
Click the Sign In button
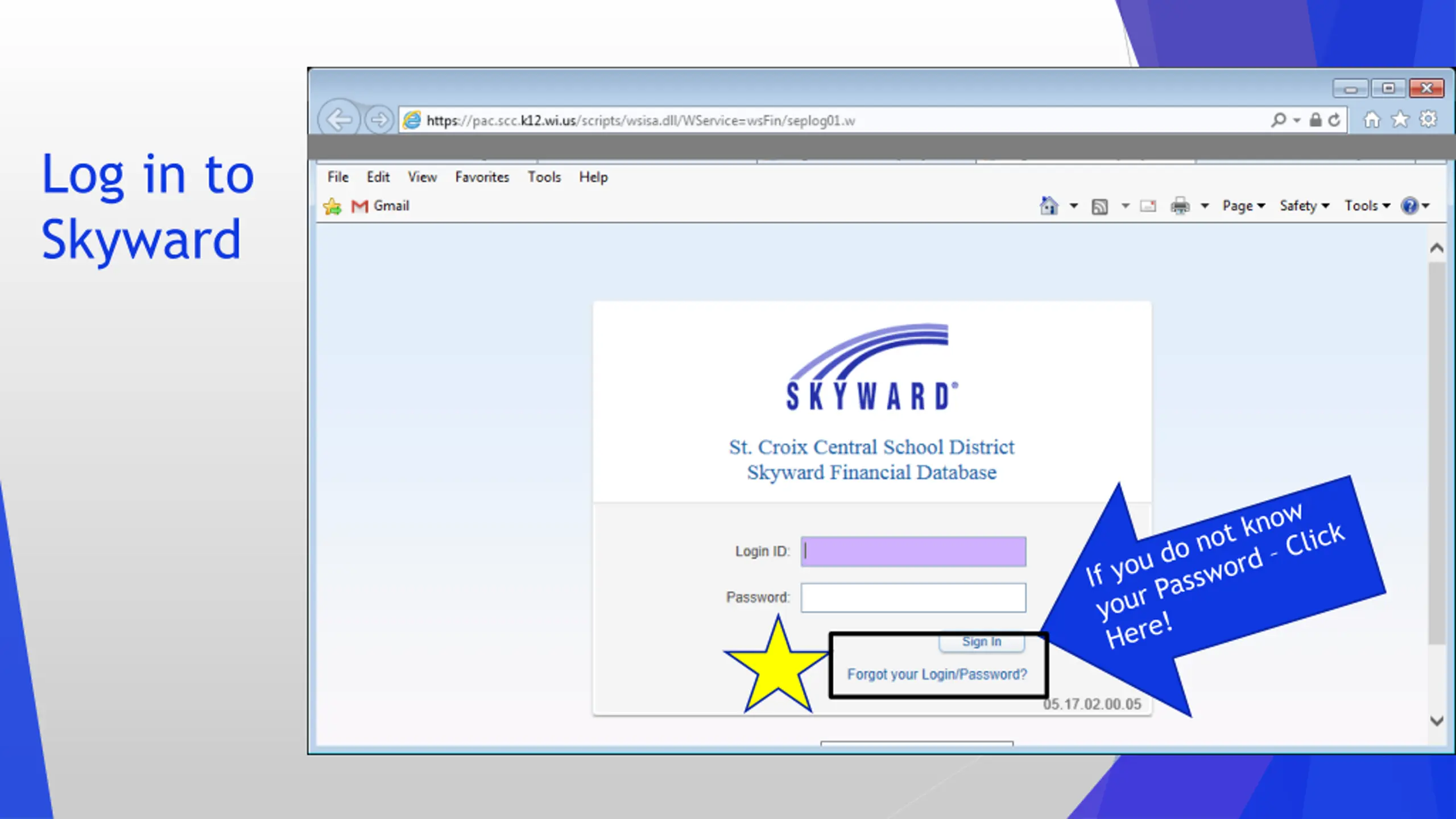point(982,642)
